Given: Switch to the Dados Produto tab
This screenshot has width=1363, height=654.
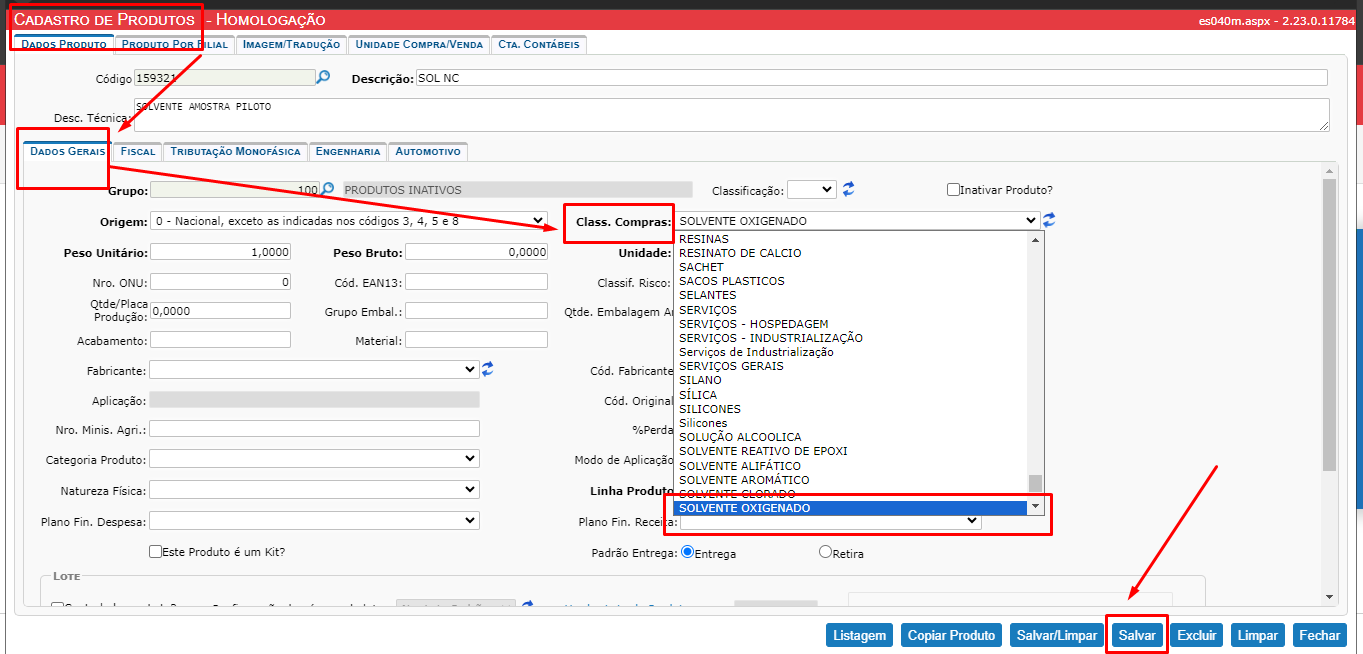Looking at the screenshot, I should click(64, 44).
